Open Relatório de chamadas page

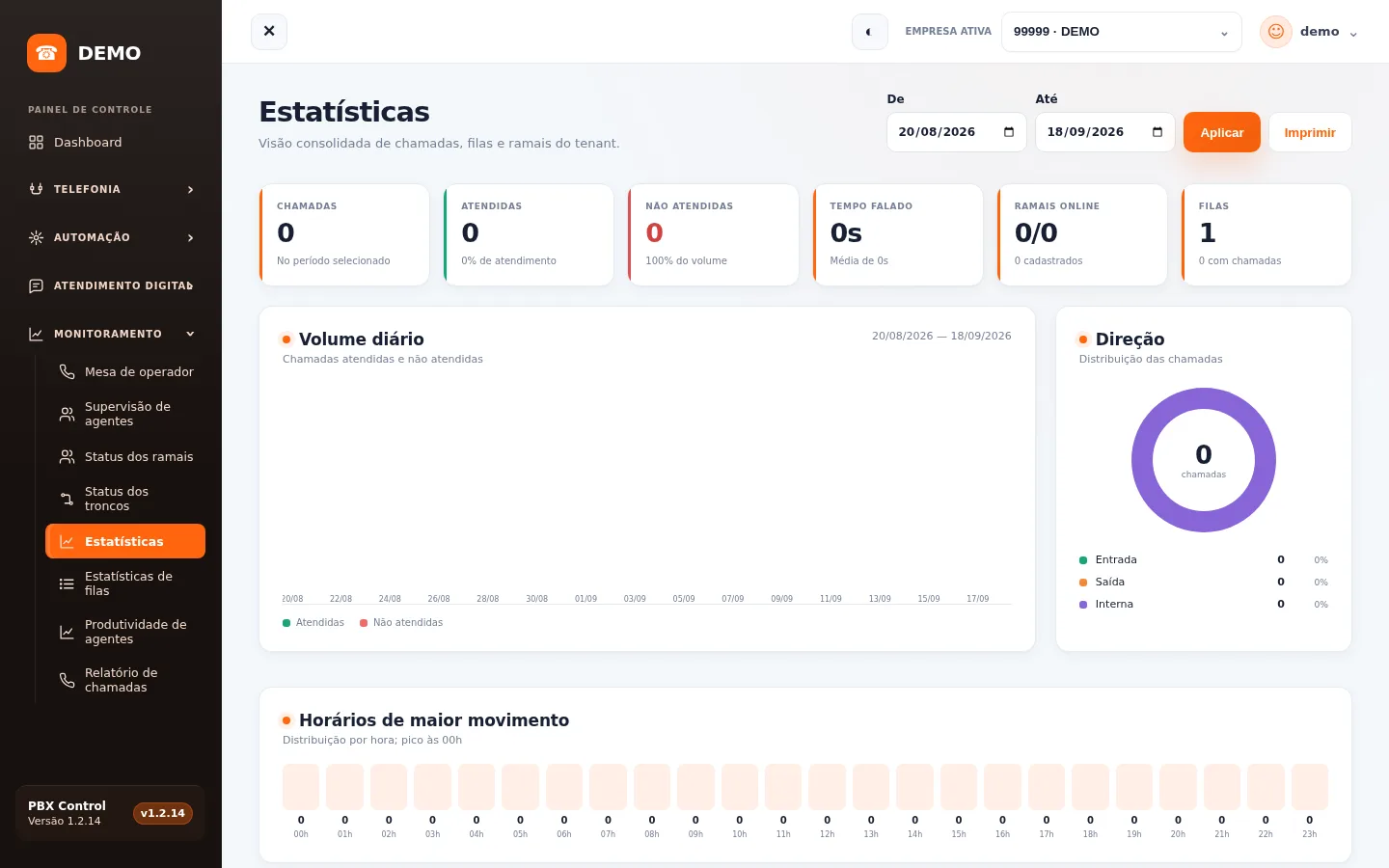(x=125, y=680)
